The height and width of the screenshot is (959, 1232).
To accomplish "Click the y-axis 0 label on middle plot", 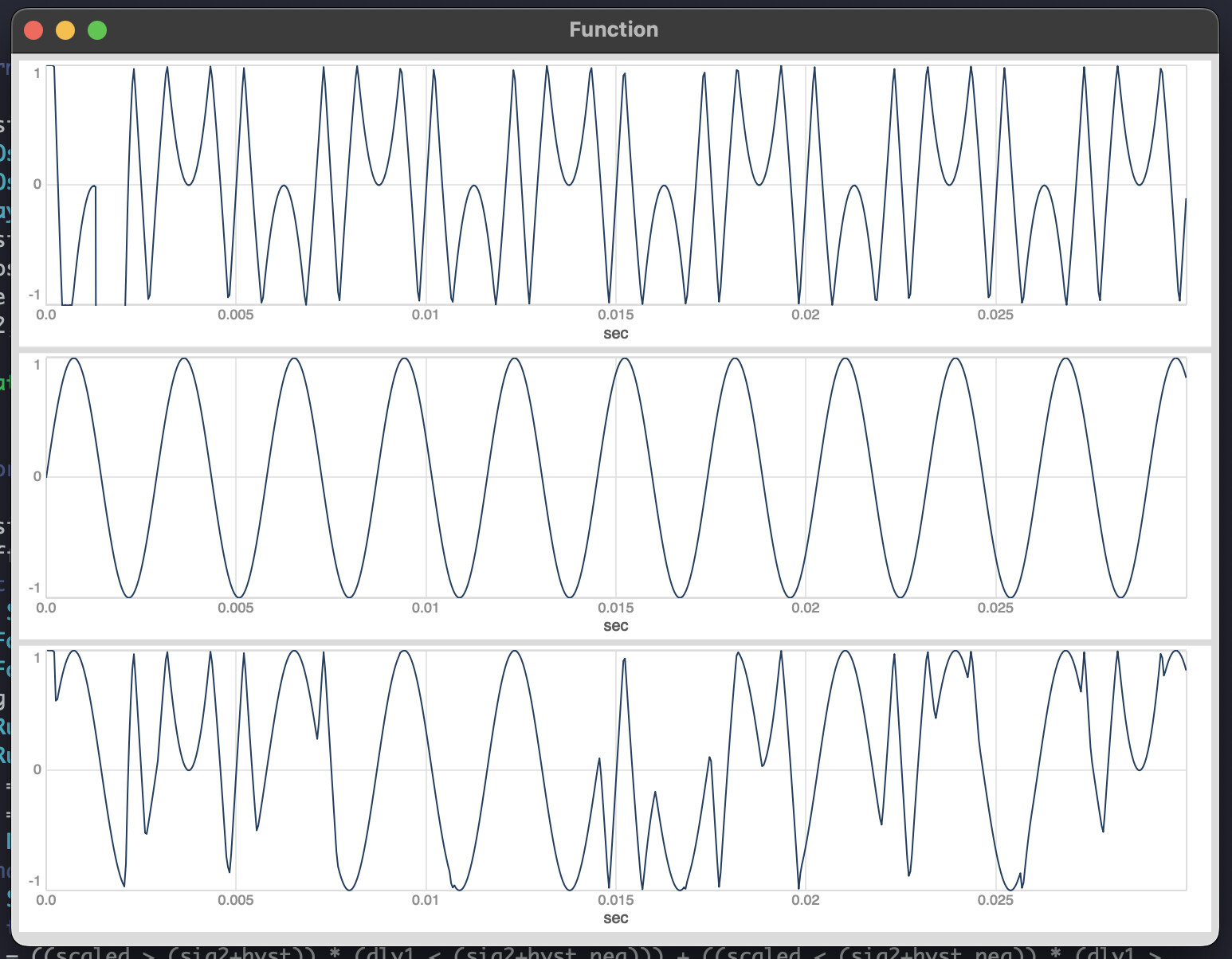I will coord(37,477).
